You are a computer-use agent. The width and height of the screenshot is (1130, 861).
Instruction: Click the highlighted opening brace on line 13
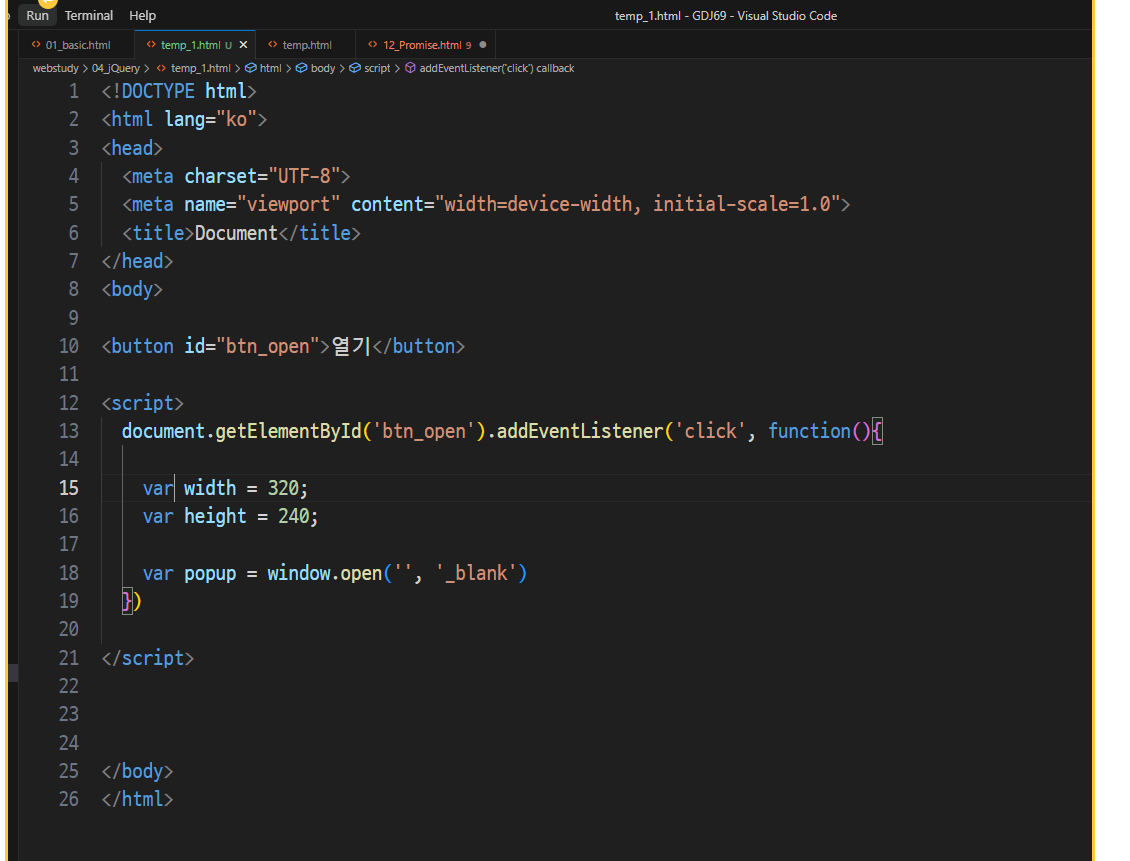point(877,431)
